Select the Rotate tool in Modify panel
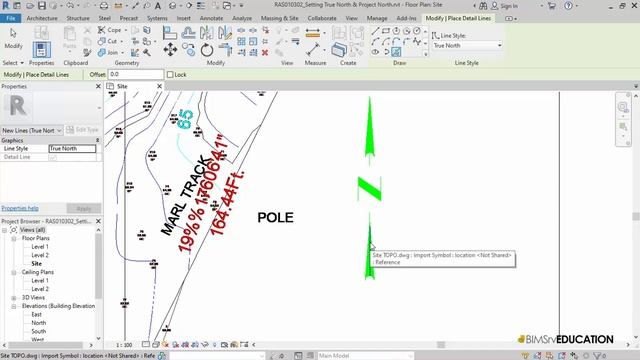 [x=207, y=50]
